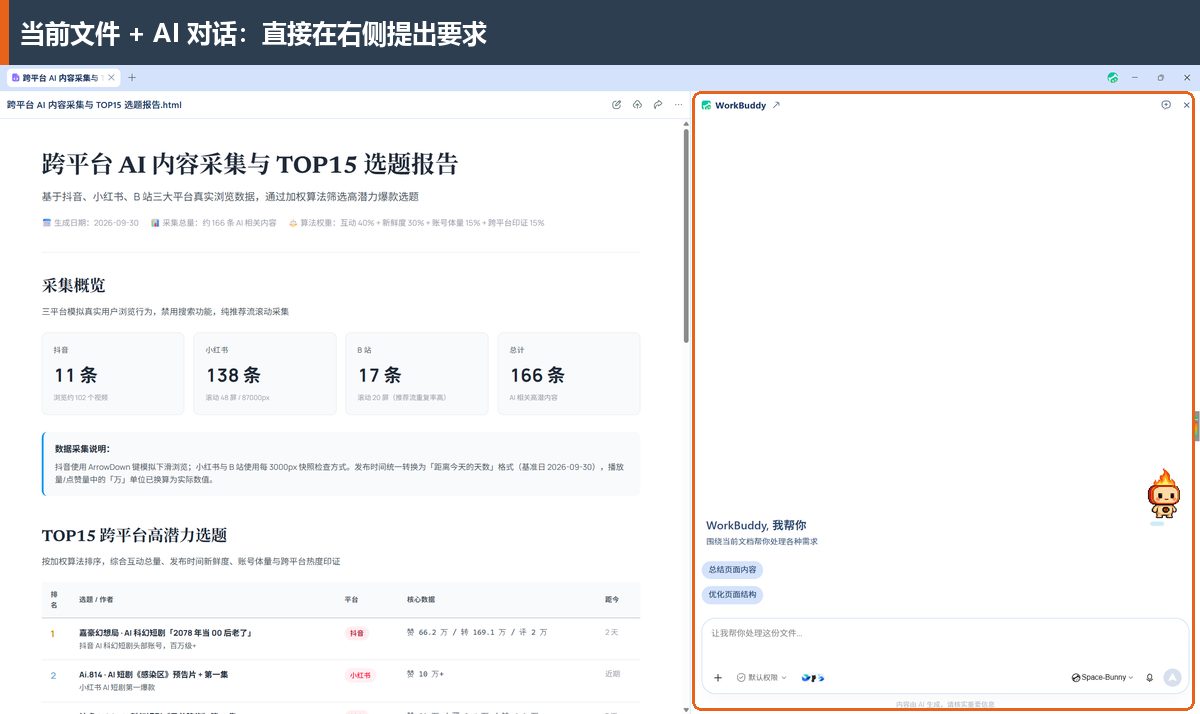Image resolution: width=1200 pixels, height=714 pixels.
Task: Minimize the application window
Action: pos(1135,77)
